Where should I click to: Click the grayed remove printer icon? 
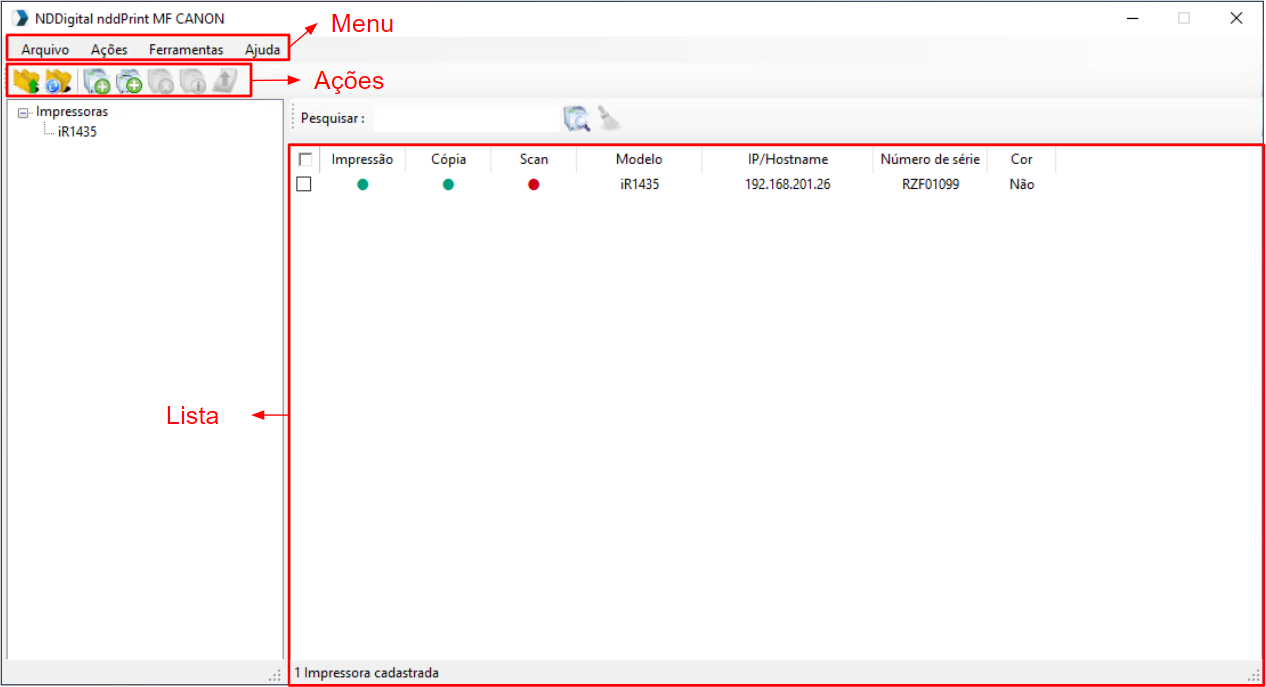(161, 81)
